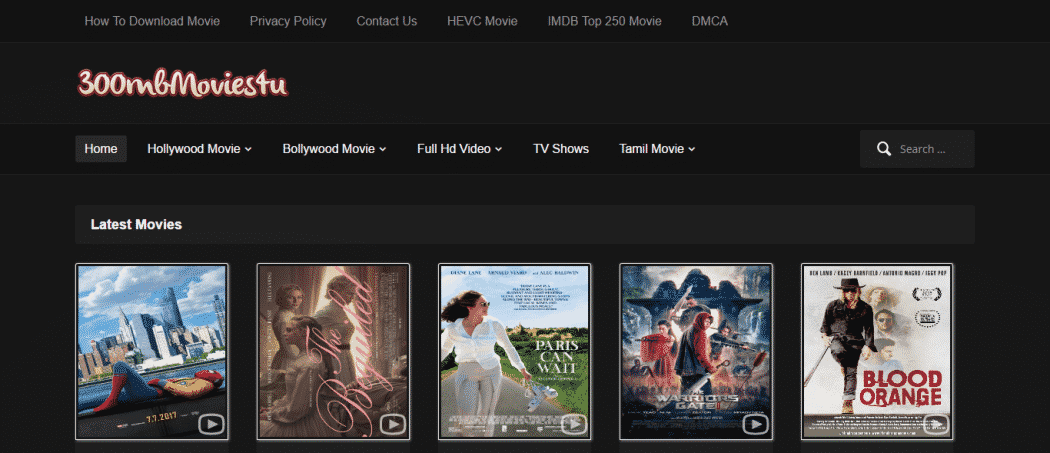Open the DMCA link
The height and width of the screenshot is (453, 1050).
(x=710, y=21)
